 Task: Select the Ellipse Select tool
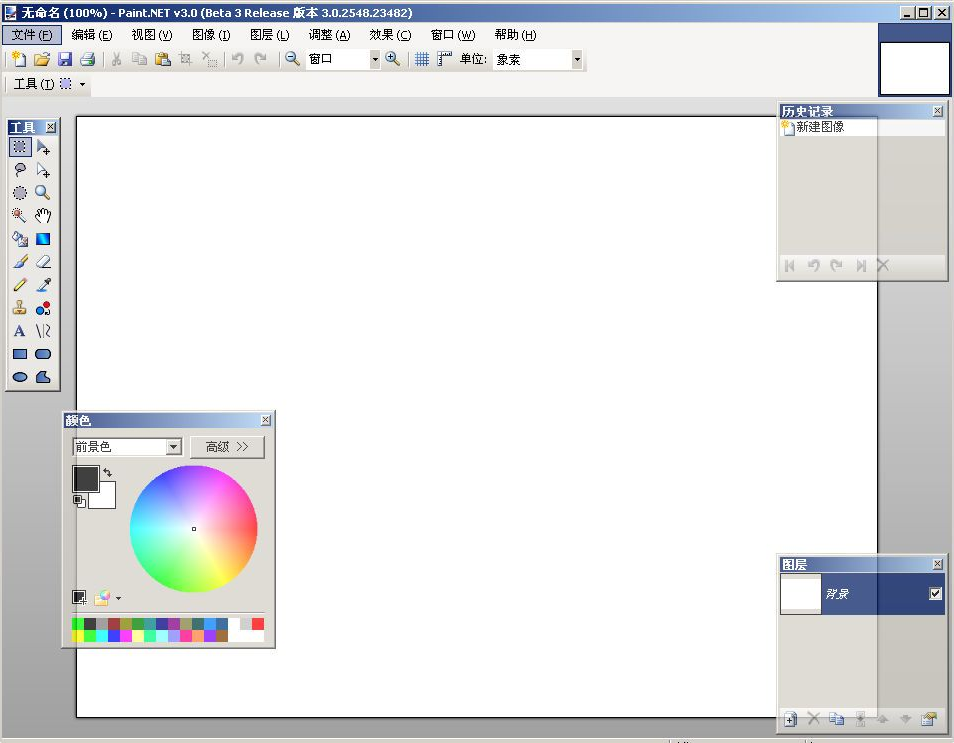tap(20, 193)
